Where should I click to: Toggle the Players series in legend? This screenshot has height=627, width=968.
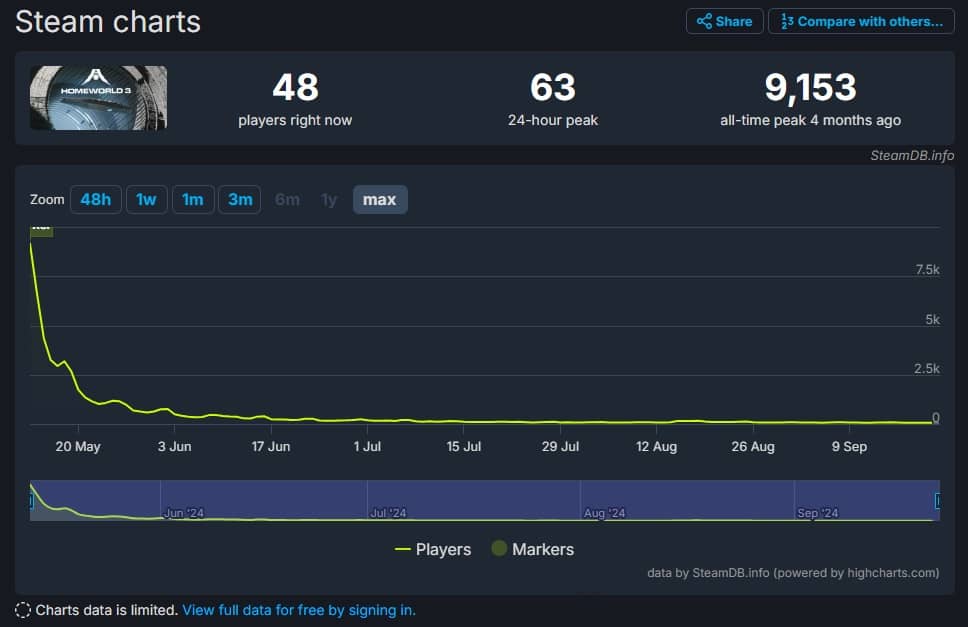(x=433, y=549)
